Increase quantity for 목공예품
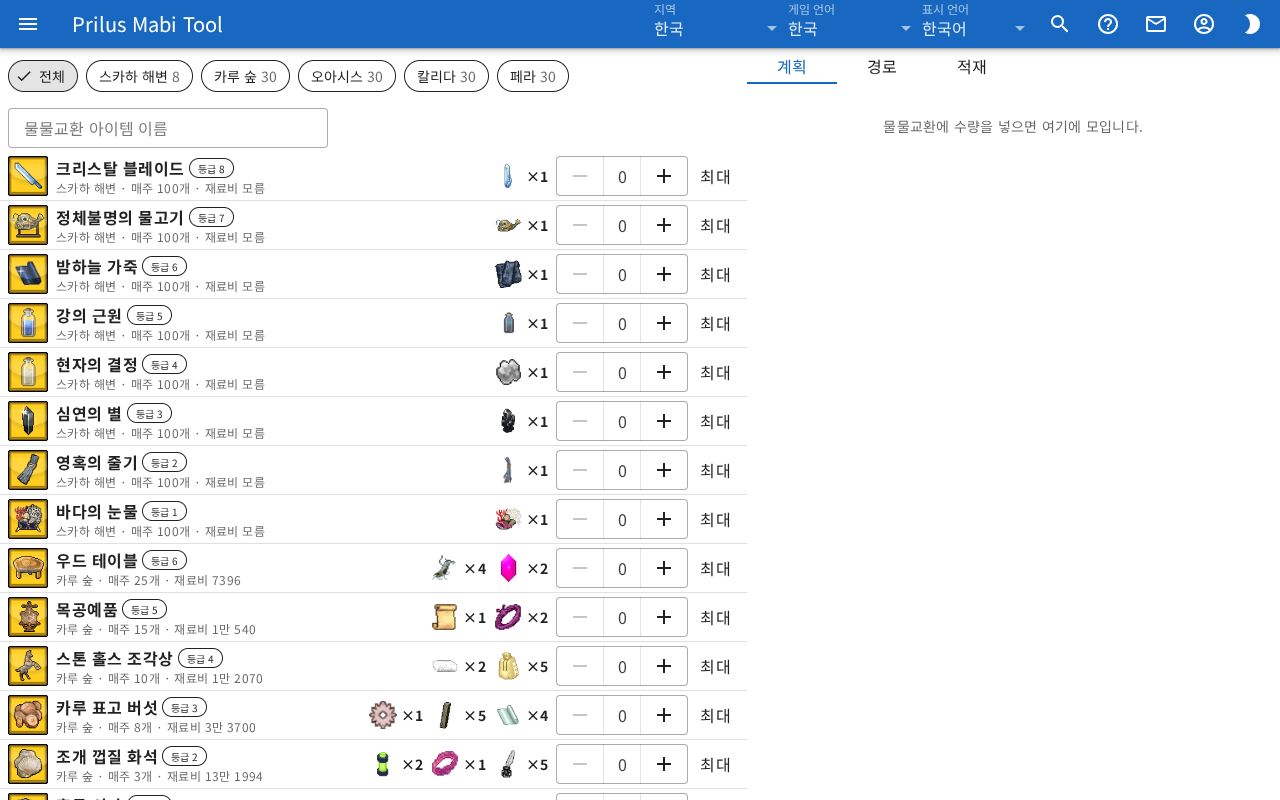This screenshot has height=800, width=1280. point(664,617)
